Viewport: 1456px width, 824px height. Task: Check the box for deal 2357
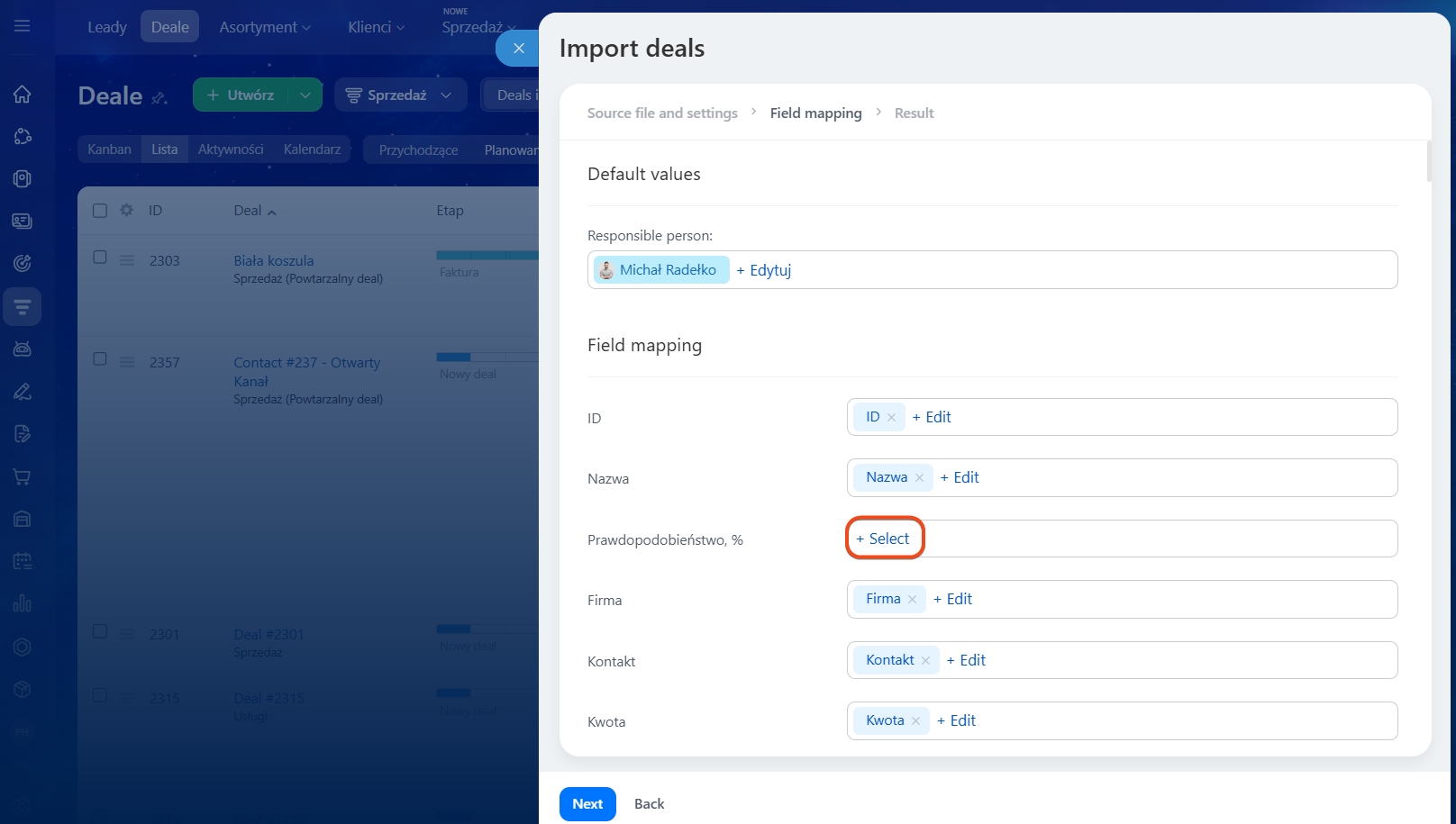pos(100,359)
